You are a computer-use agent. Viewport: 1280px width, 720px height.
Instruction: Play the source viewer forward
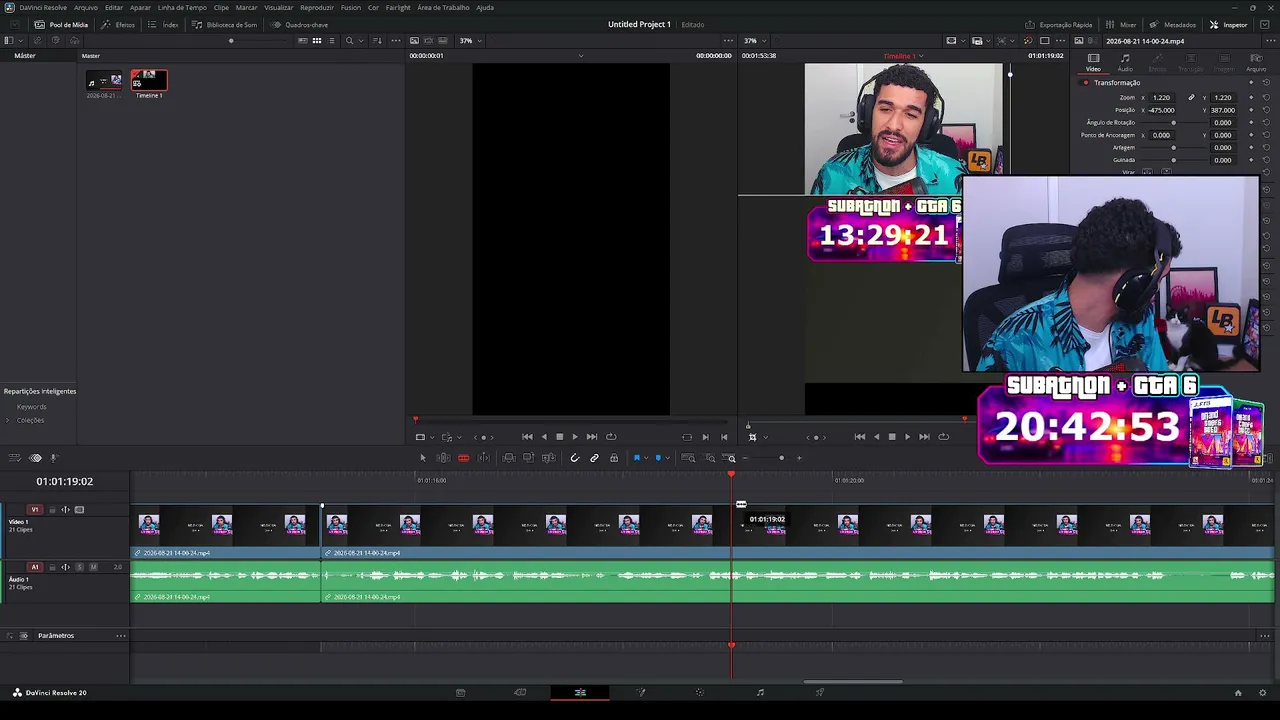point(574,437)
